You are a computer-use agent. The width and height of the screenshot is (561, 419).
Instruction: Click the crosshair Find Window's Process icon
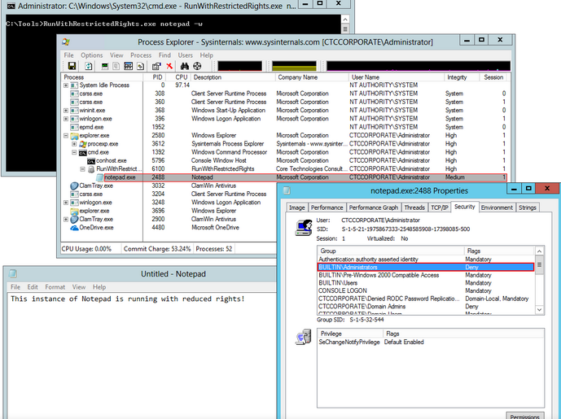(x=197, y=66)
